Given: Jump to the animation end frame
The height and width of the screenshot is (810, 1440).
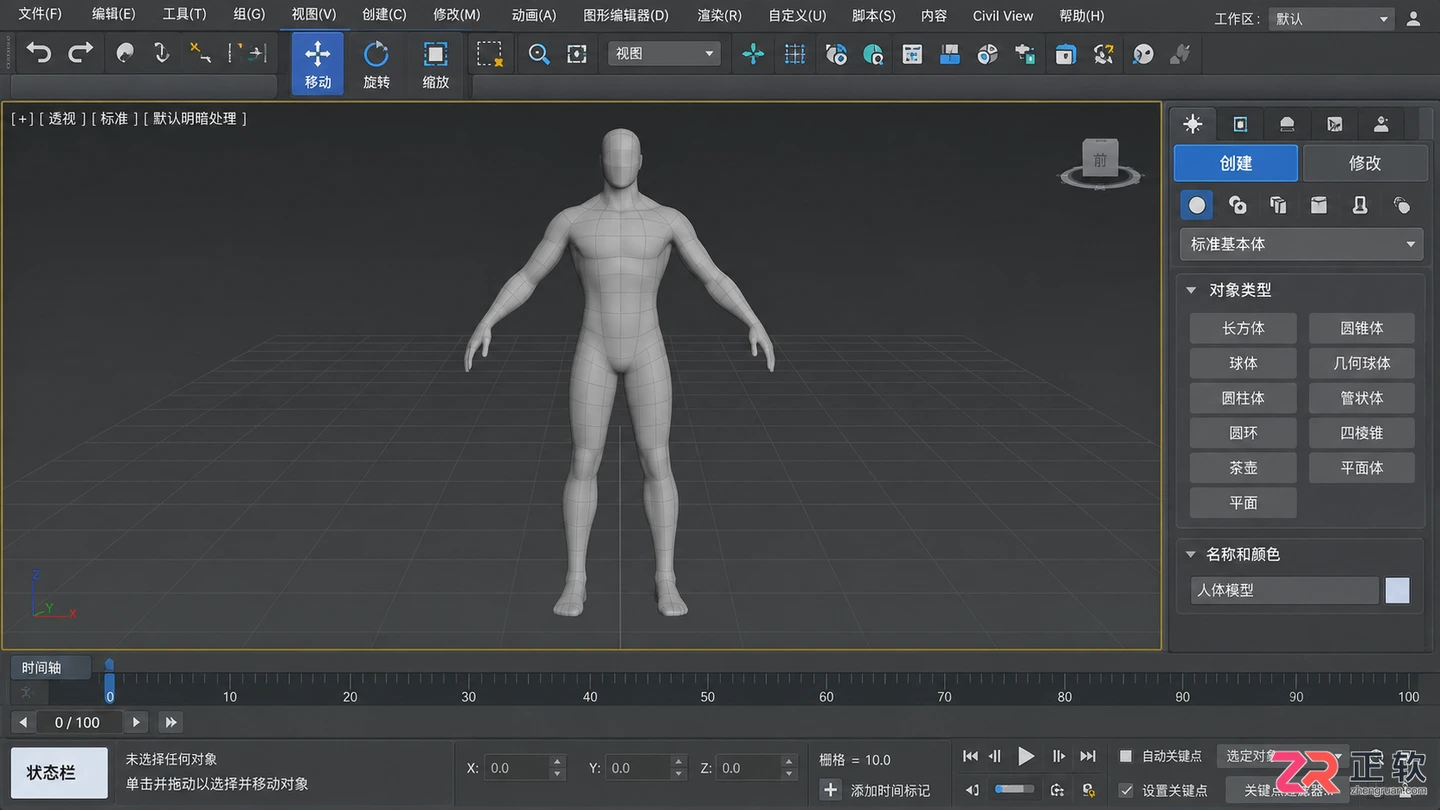Looking at the screenshot, I should tap(1088, 757).
